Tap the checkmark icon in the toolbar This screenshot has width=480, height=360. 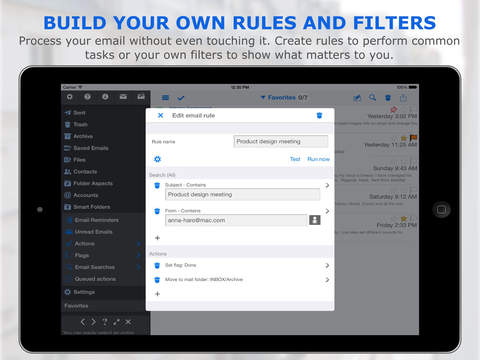(x=181, y=98)
